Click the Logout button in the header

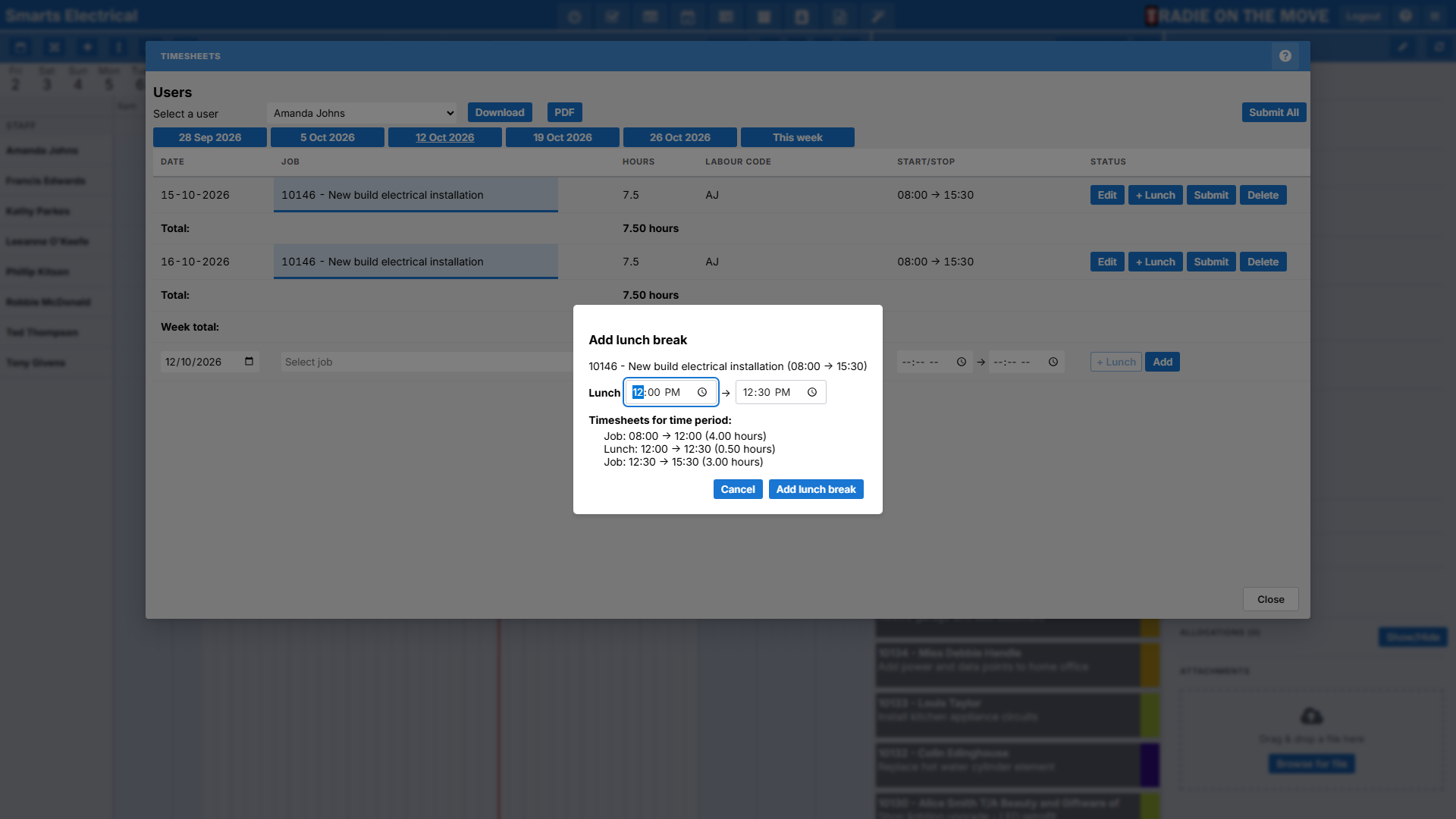click(x=1363, y=16)
